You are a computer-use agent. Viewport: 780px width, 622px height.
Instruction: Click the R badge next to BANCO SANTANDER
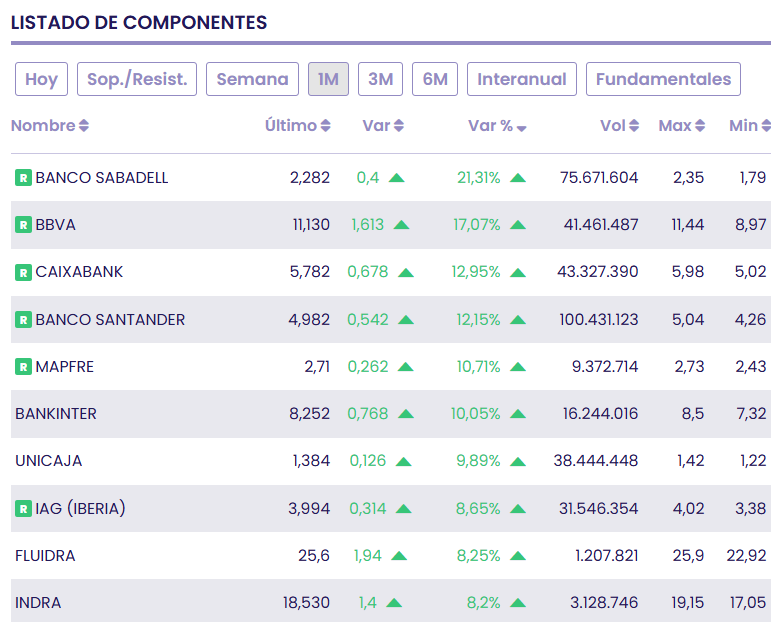(x=23, y=319)
